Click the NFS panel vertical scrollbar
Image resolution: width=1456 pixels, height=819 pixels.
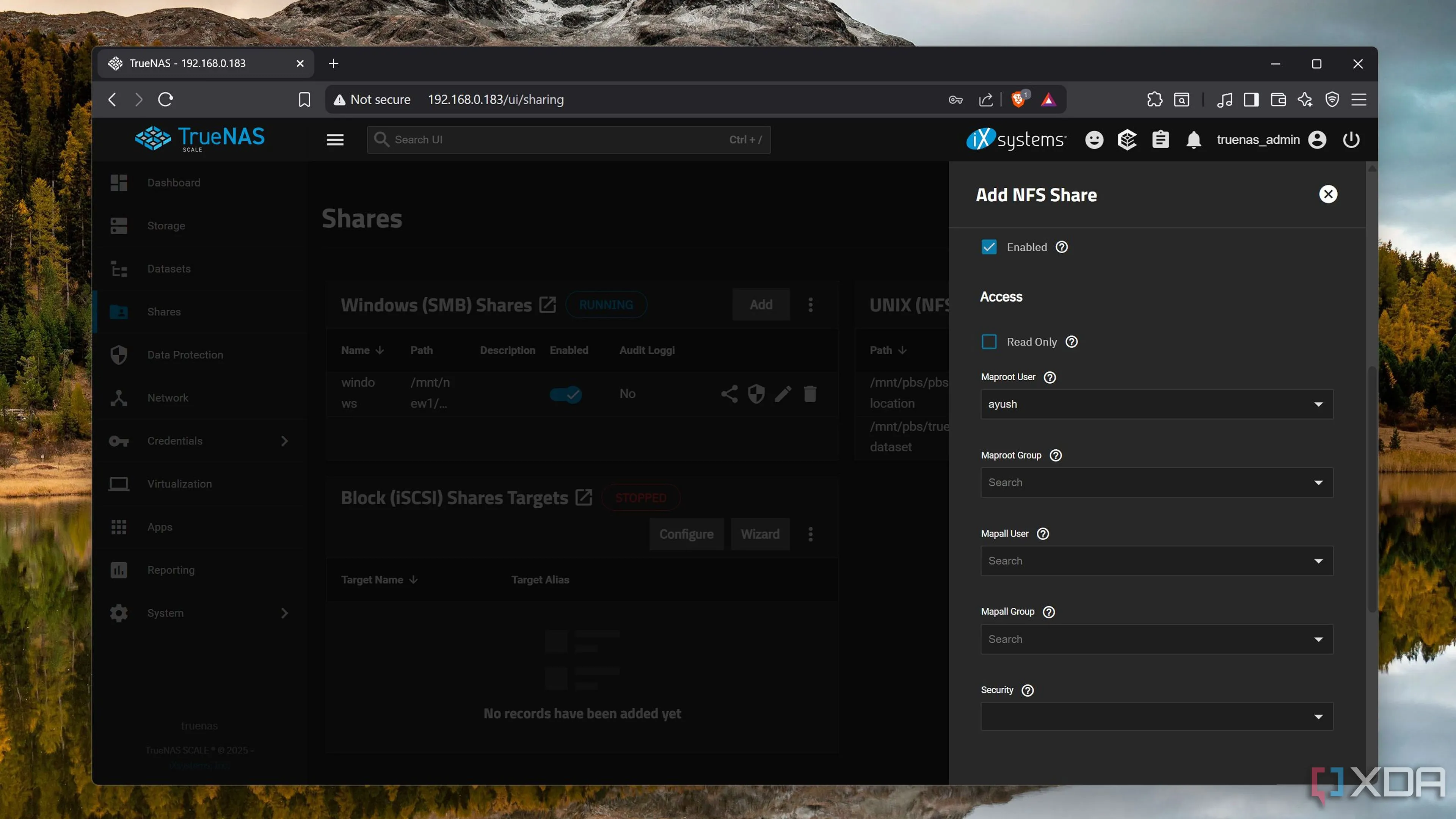pyautogui.click(x=1372, y=489)
